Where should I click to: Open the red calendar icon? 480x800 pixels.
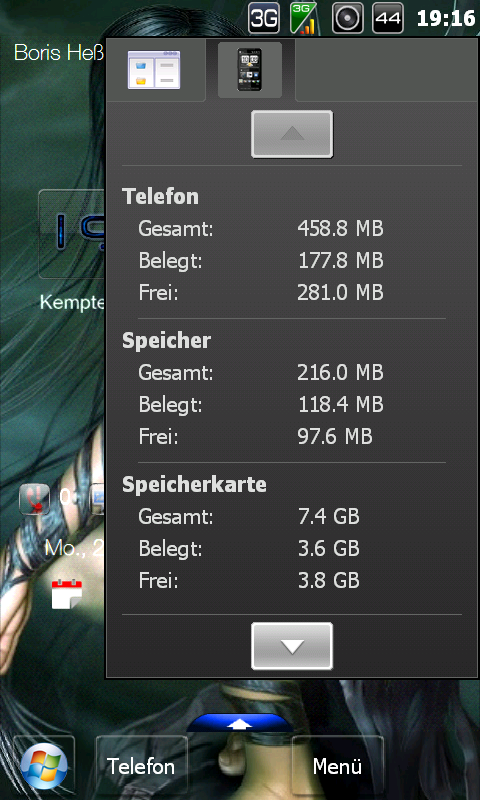pyautogui.click(x=67, y=594)
